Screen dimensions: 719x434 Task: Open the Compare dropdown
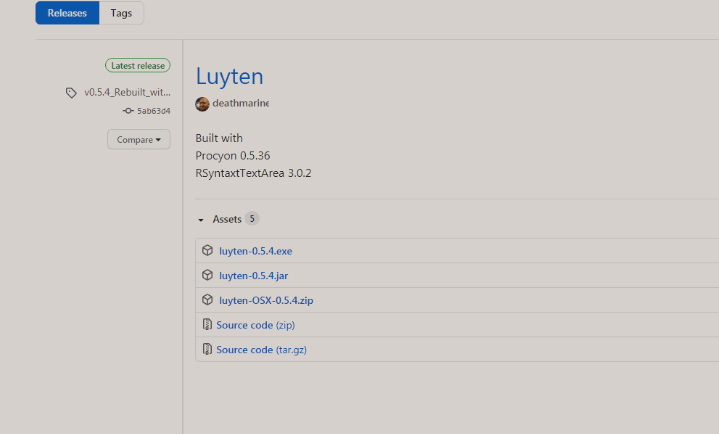(x=139, y=139)
